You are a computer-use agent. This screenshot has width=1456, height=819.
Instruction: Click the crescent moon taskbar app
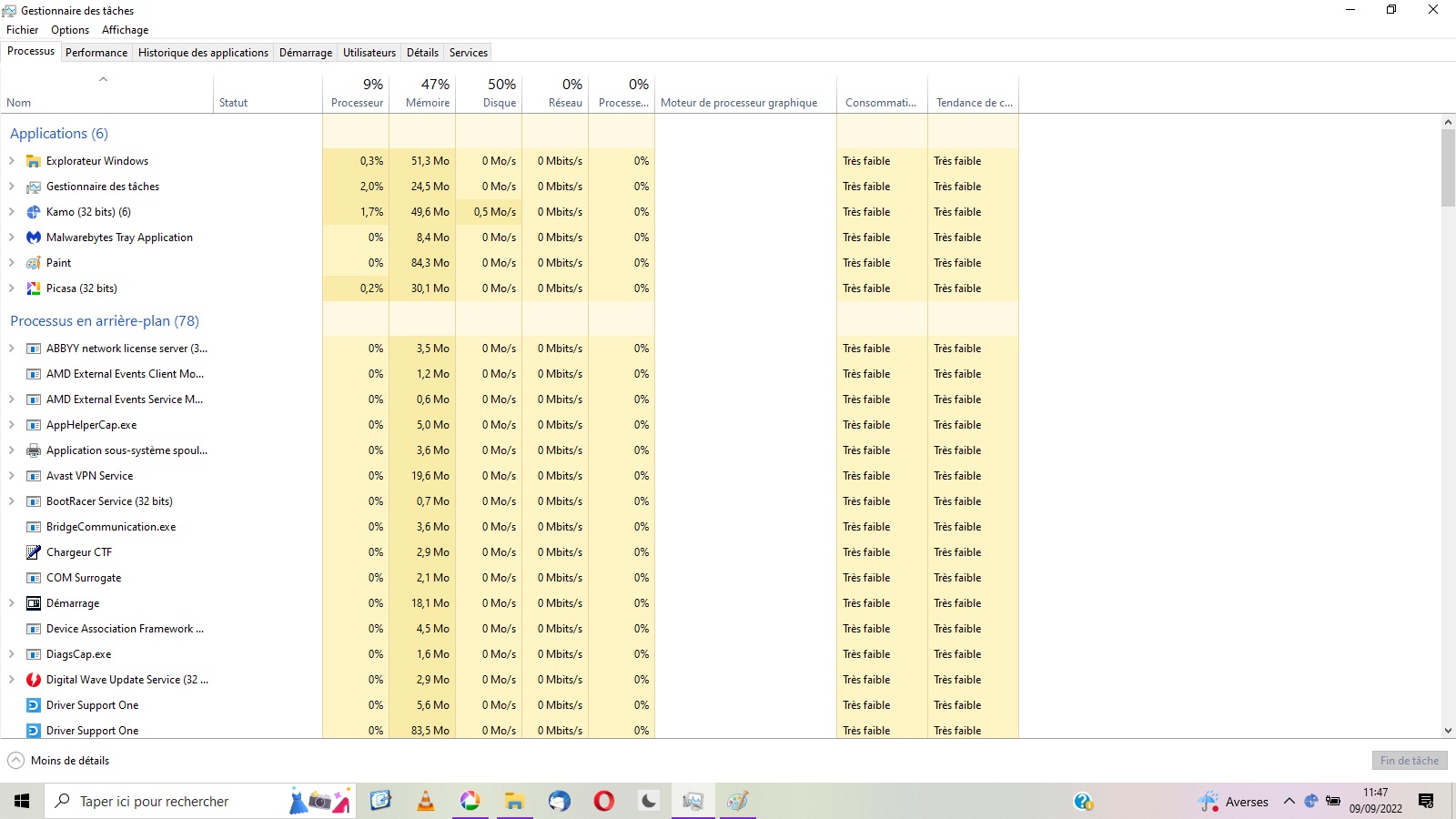648,801
